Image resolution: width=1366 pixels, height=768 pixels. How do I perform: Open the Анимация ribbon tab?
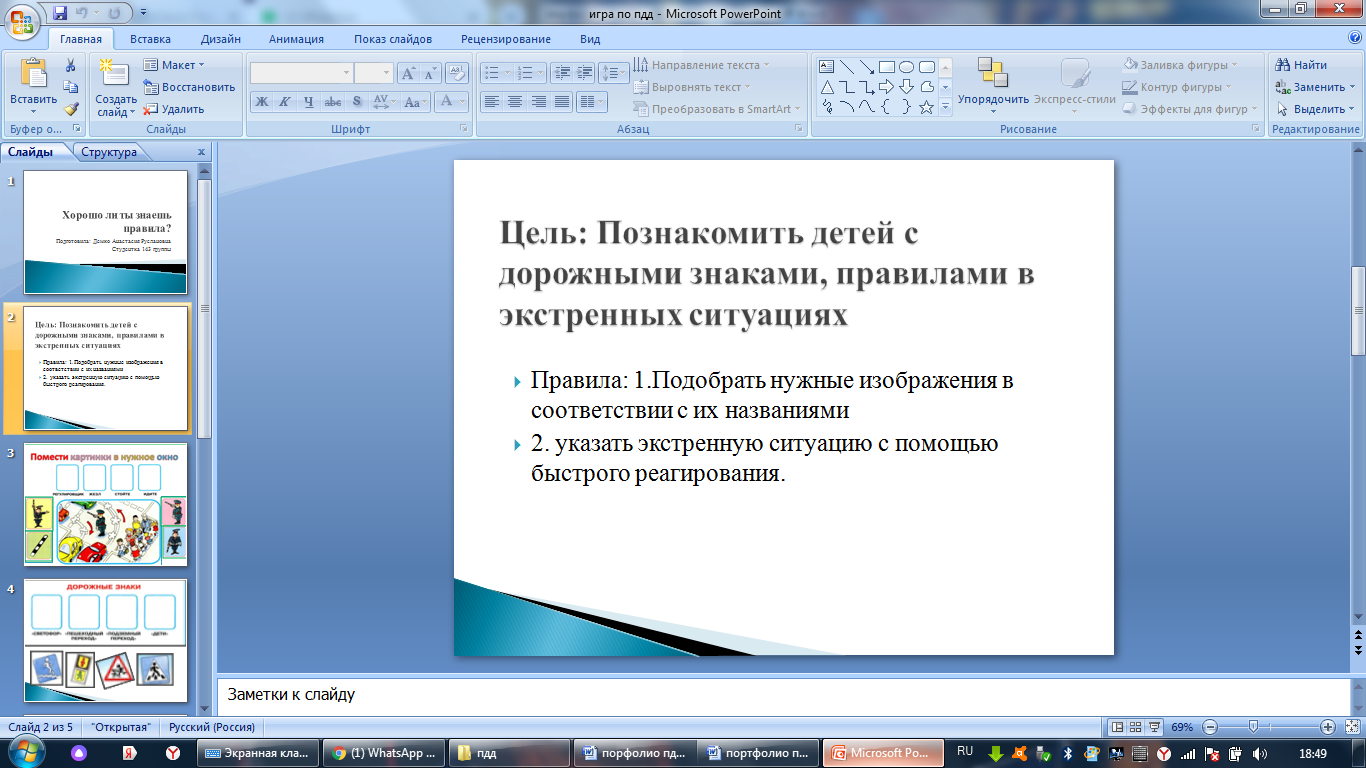[296, 39]
